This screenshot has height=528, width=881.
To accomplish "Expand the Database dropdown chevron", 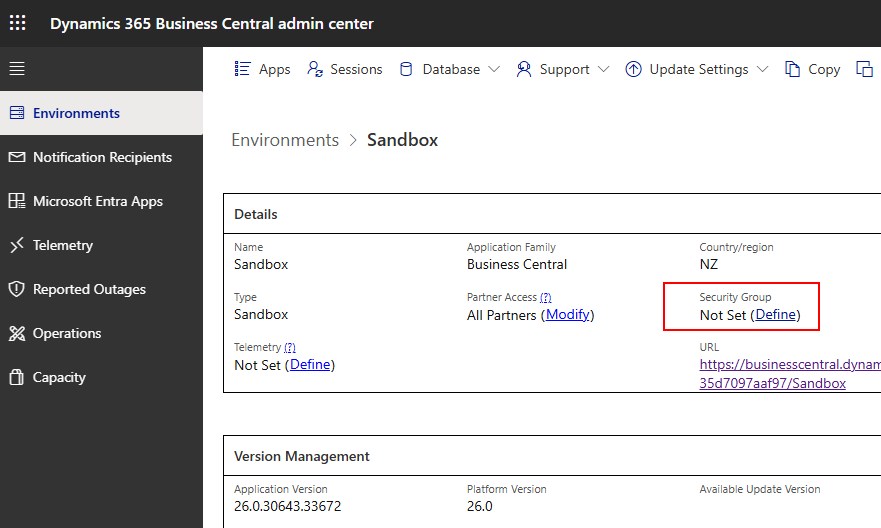I will pos(494,69).
